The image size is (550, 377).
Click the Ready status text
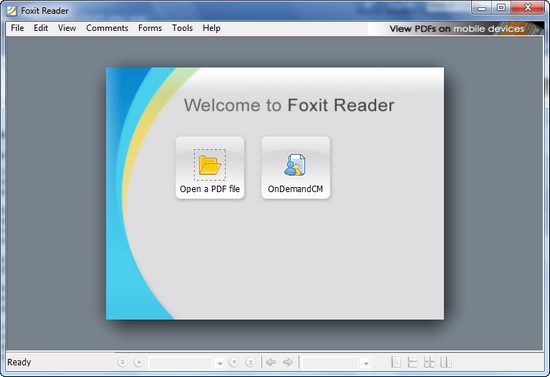pyautogui.click(x=19, y=362)
